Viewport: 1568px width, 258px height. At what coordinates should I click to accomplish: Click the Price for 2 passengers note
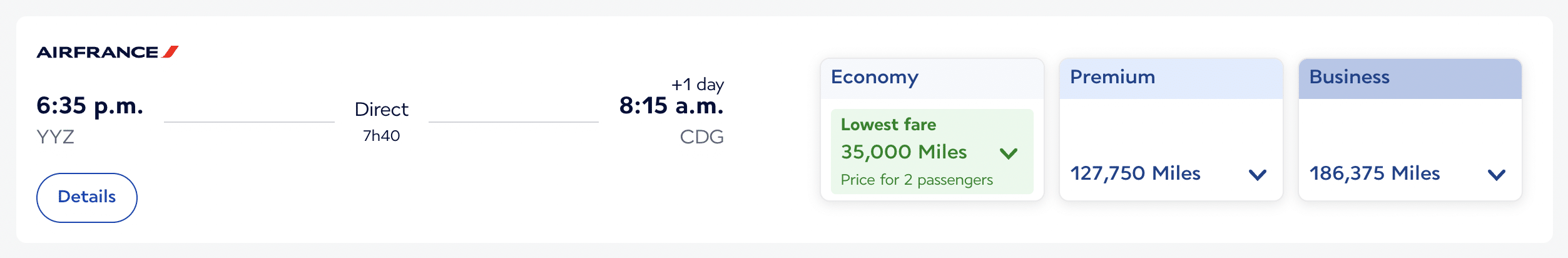pyautogui.click(x=916, y=180)
